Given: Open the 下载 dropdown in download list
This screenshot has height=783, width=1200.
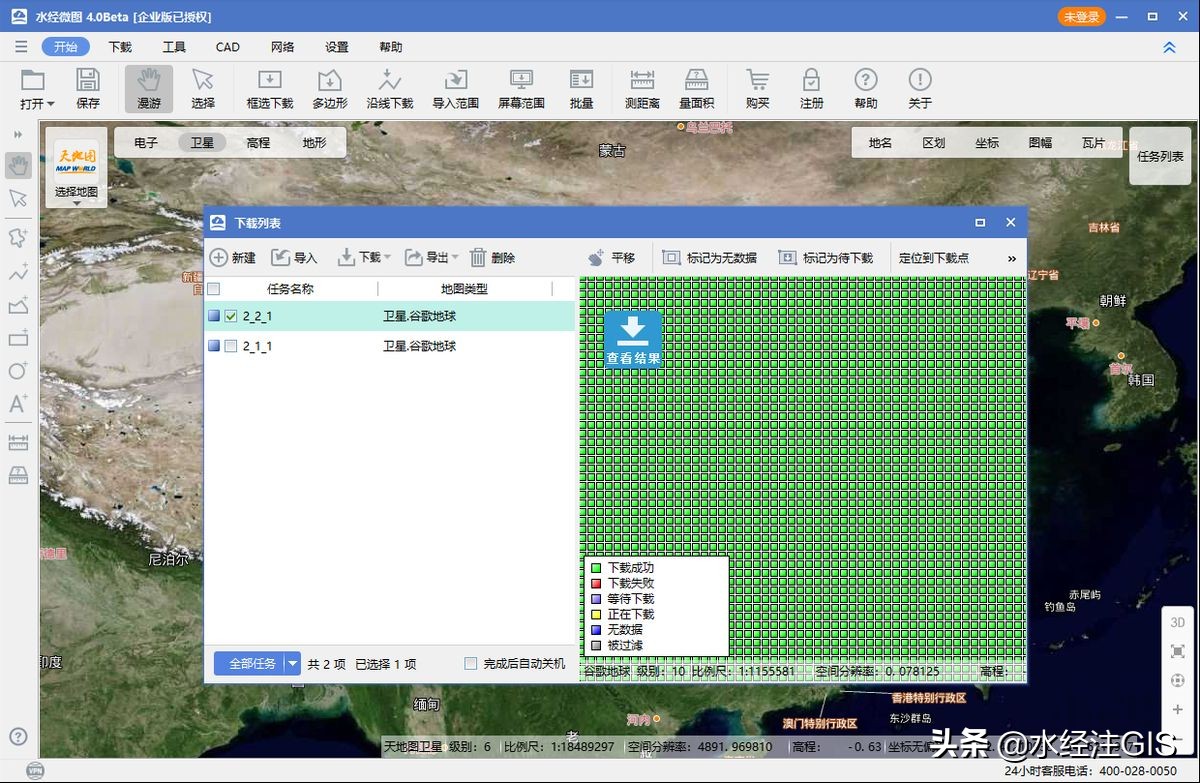Looking at the screenshot, I should point(362,257).
